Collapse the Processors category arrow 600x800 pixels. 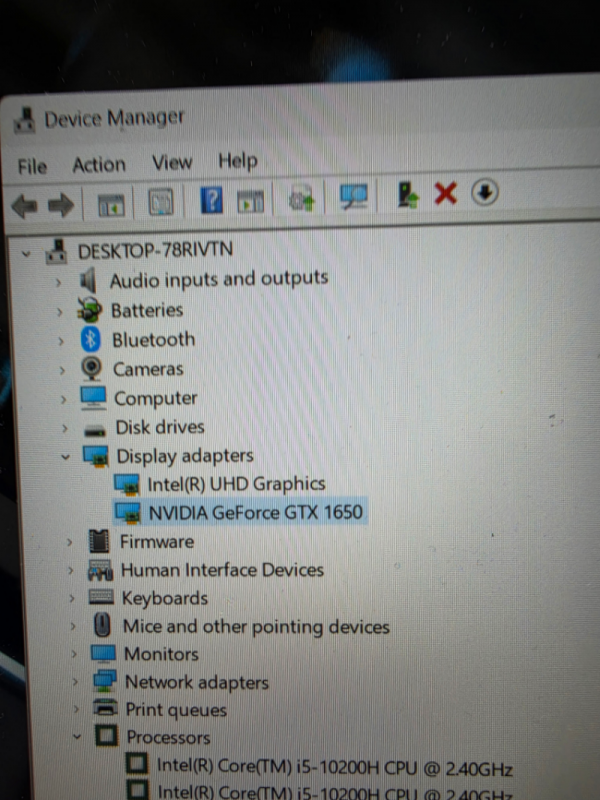(x=77, y=739)
